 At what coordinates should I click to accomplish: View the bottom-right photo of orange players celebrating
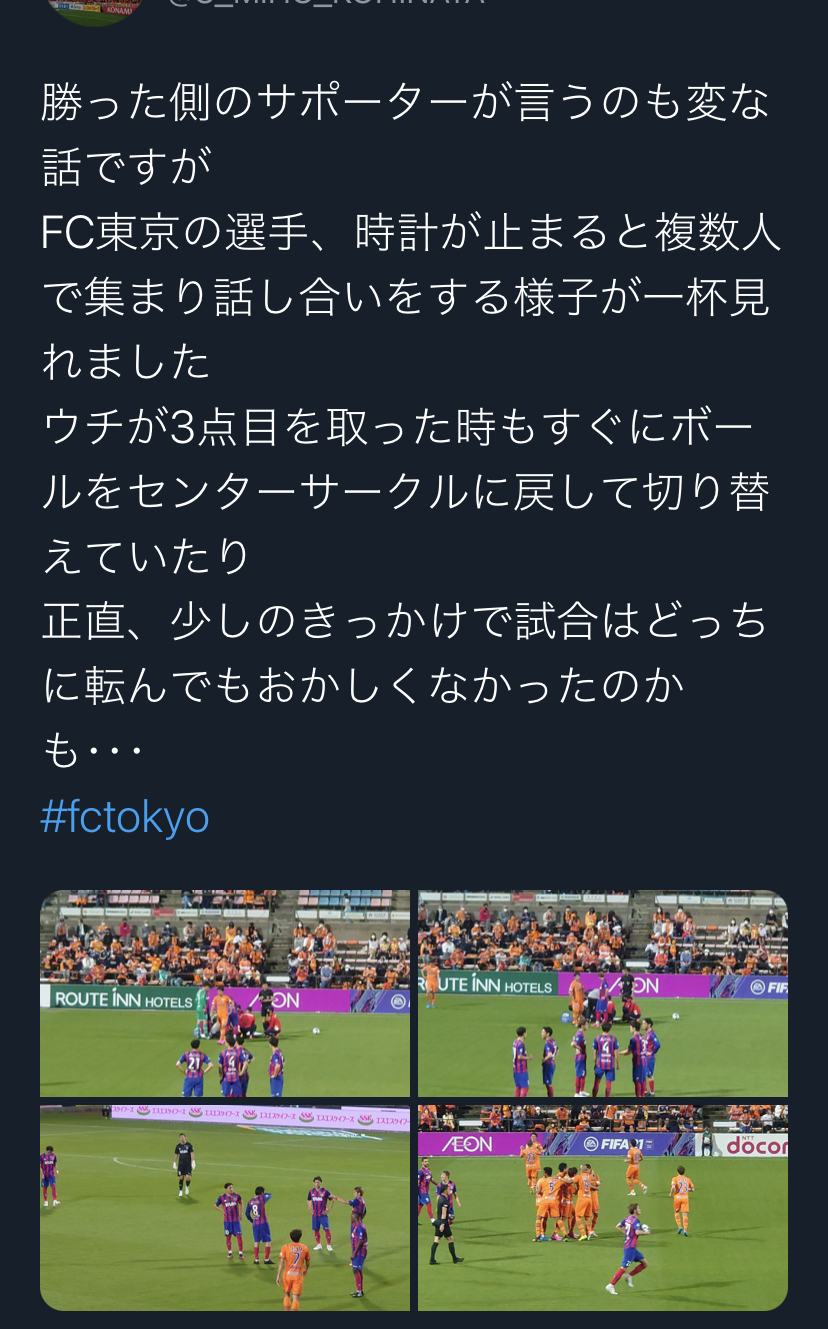coord(603,1207)
